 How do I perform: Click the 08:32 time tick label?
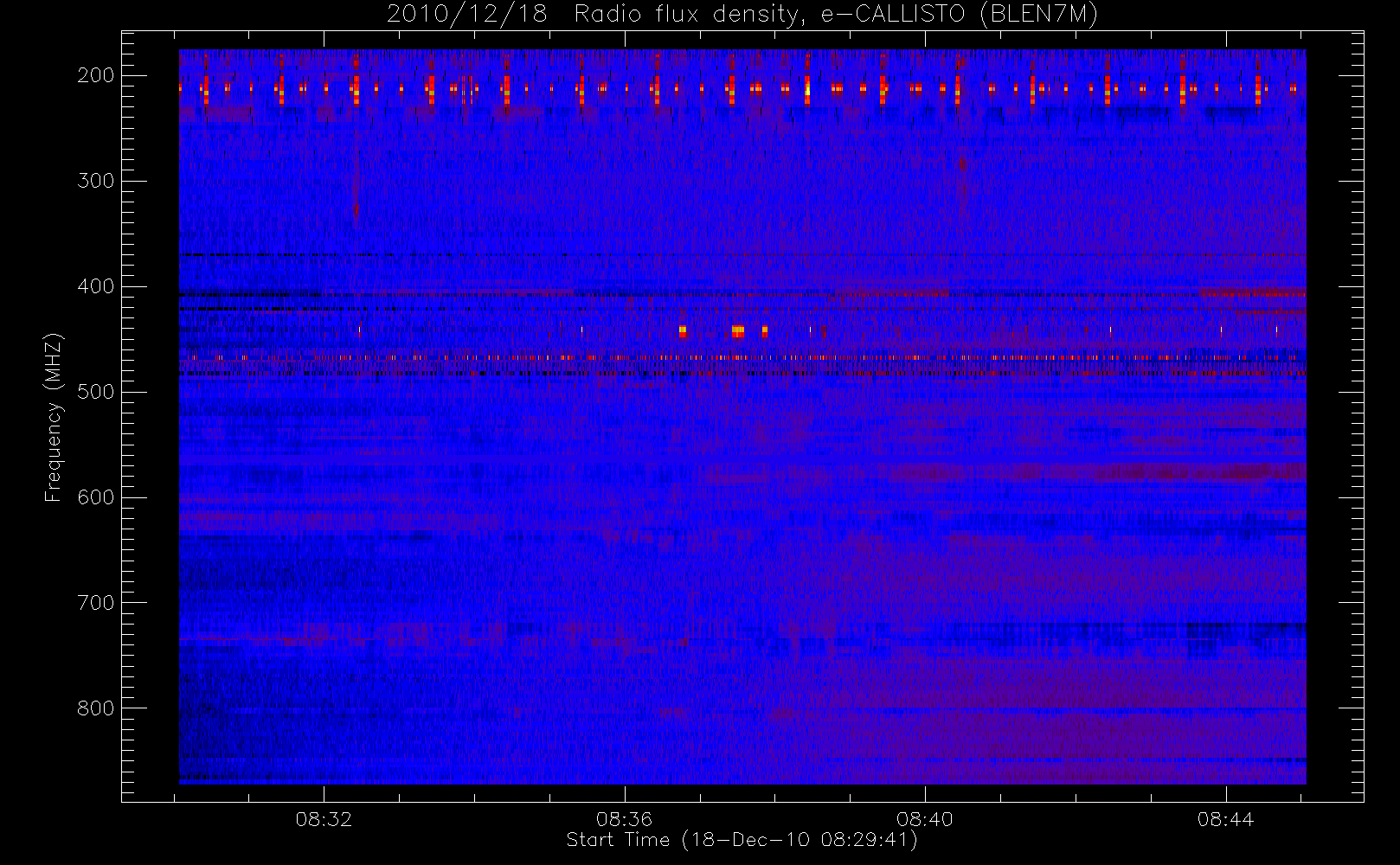click(x=324, y=819)
